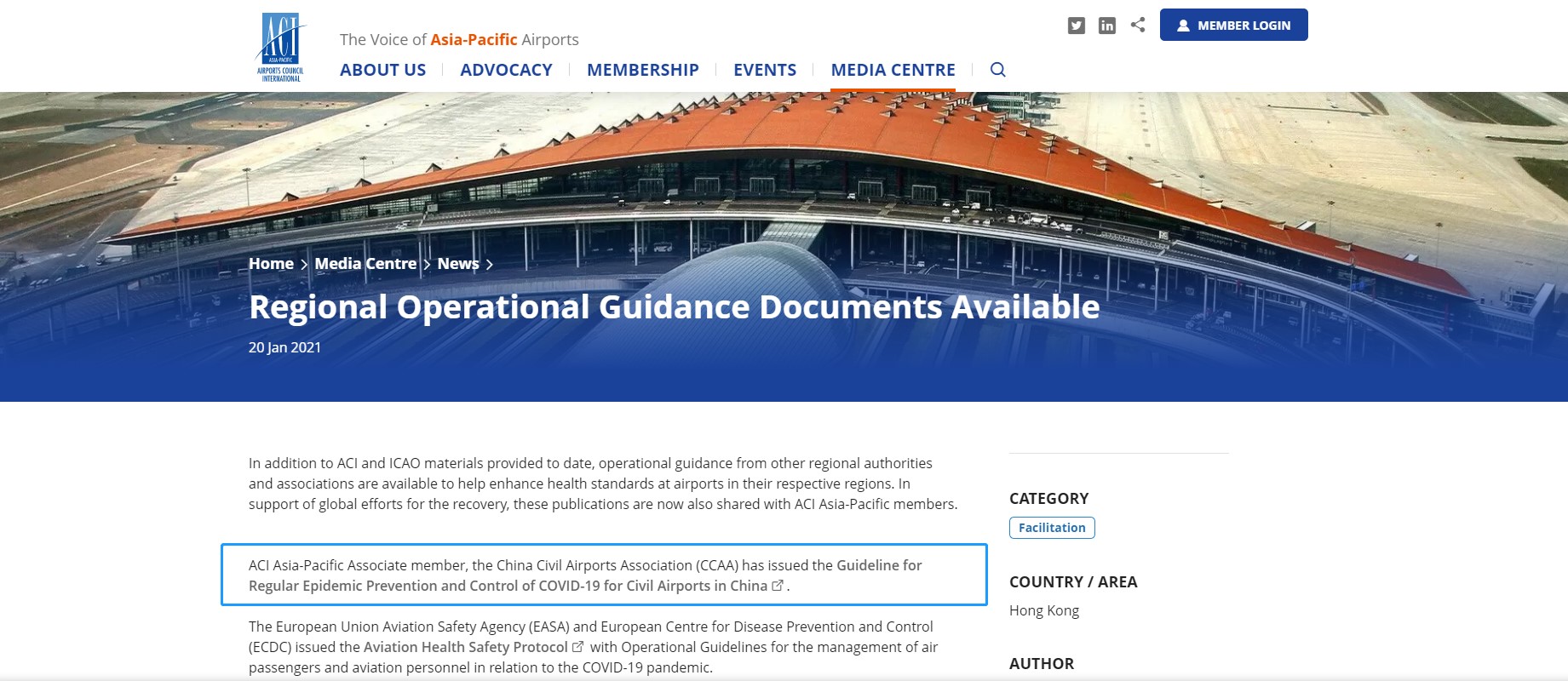Click the 'Hong Kong' country text

(1044, 610)
